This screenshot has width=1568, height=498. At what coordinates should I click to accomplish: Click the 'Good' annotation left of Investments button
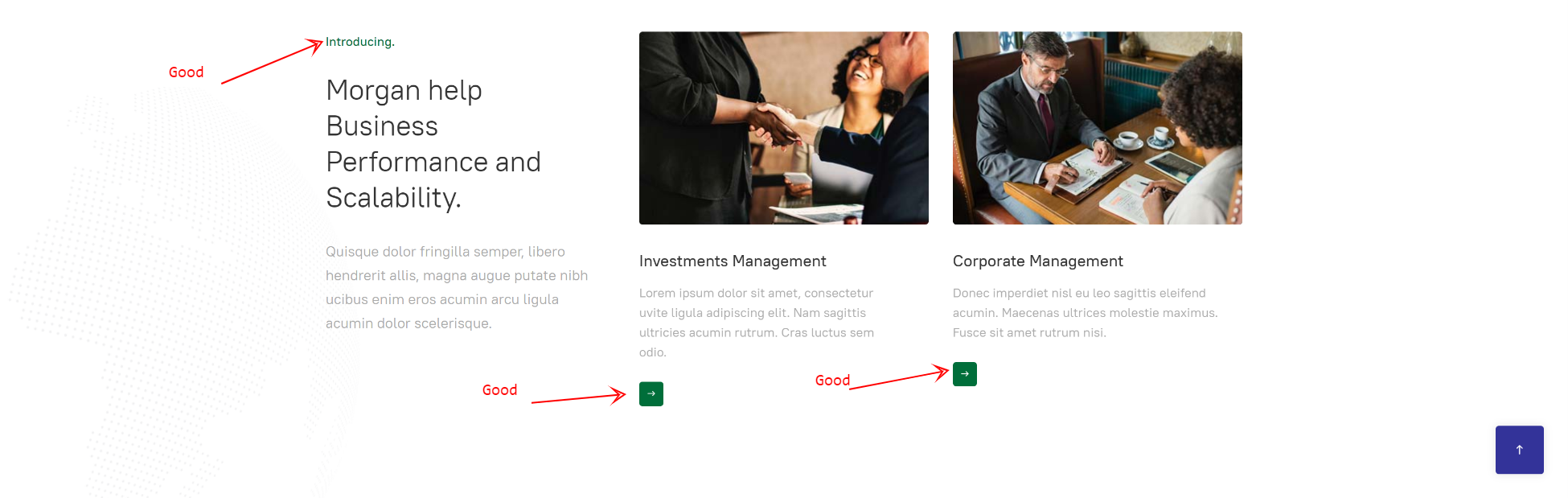pos(499,390)
